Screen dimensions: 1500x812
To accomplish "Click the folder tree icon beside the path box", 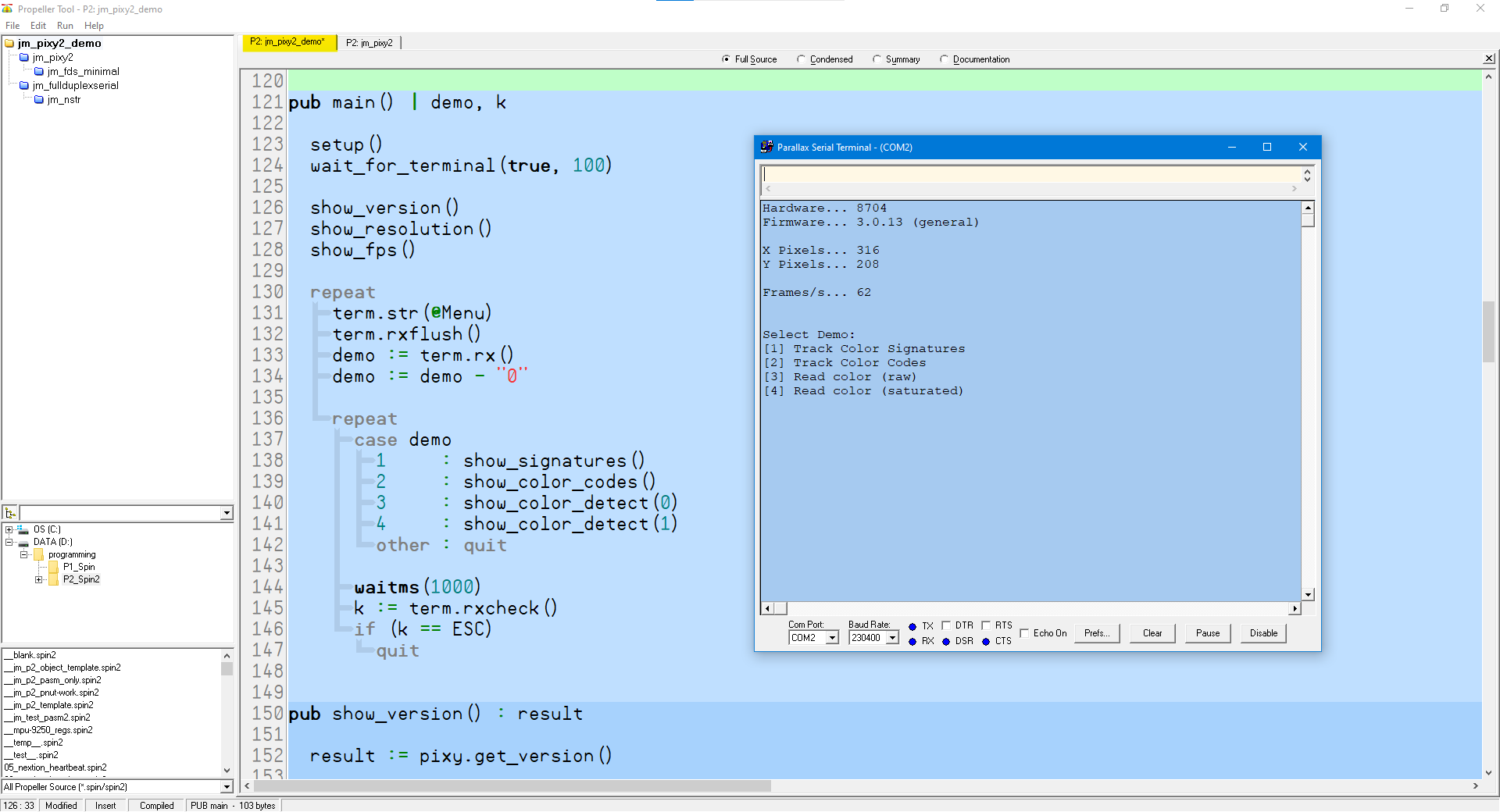I will (x=10, y=513).
